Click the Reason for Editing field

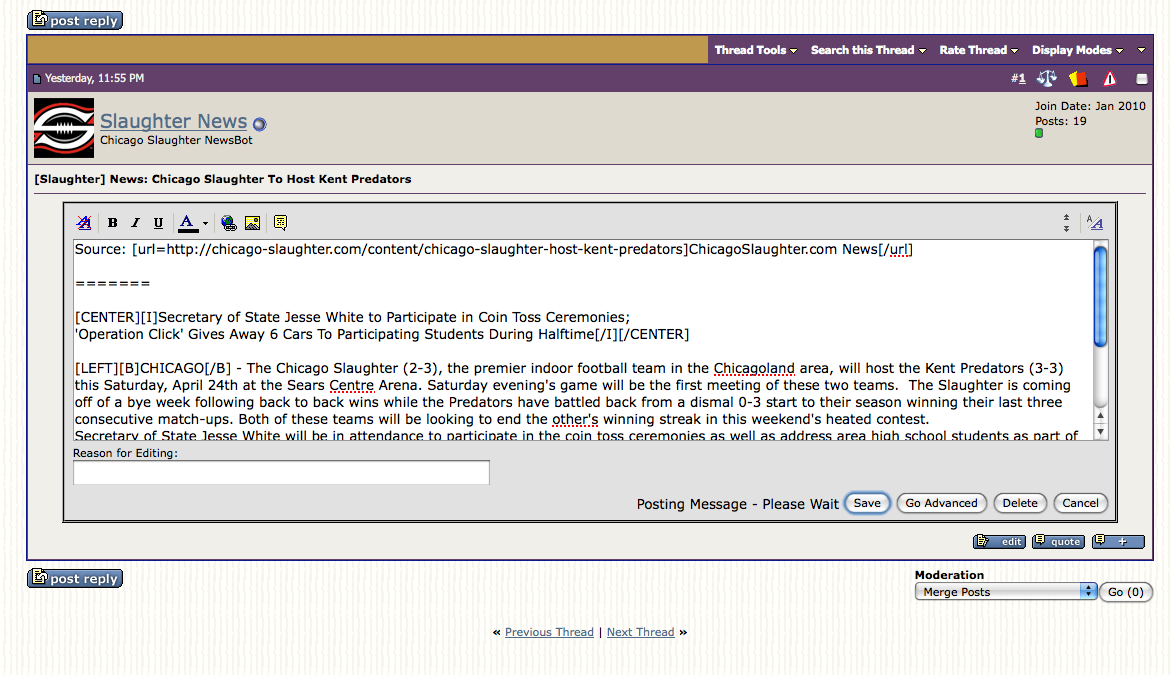[281, 472]
